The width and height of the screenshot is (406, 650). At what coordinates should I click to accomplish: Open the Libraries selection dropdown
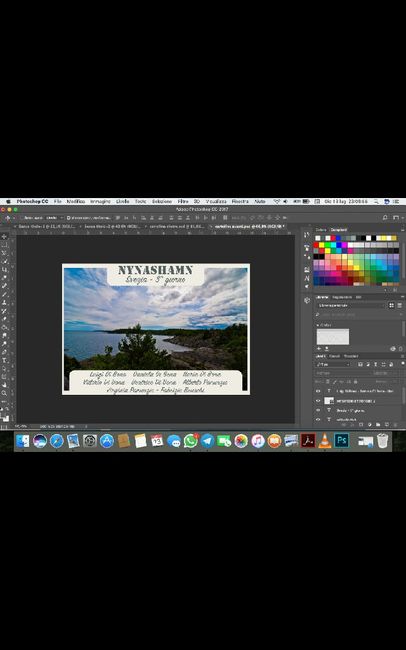[x=351, y=305]
